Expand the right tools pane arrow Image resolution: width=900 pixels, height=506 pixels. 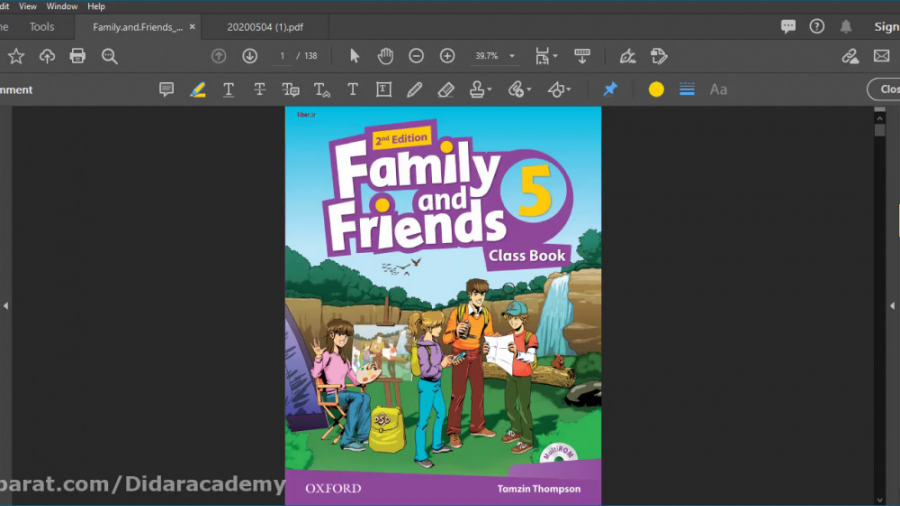(893, 306)
